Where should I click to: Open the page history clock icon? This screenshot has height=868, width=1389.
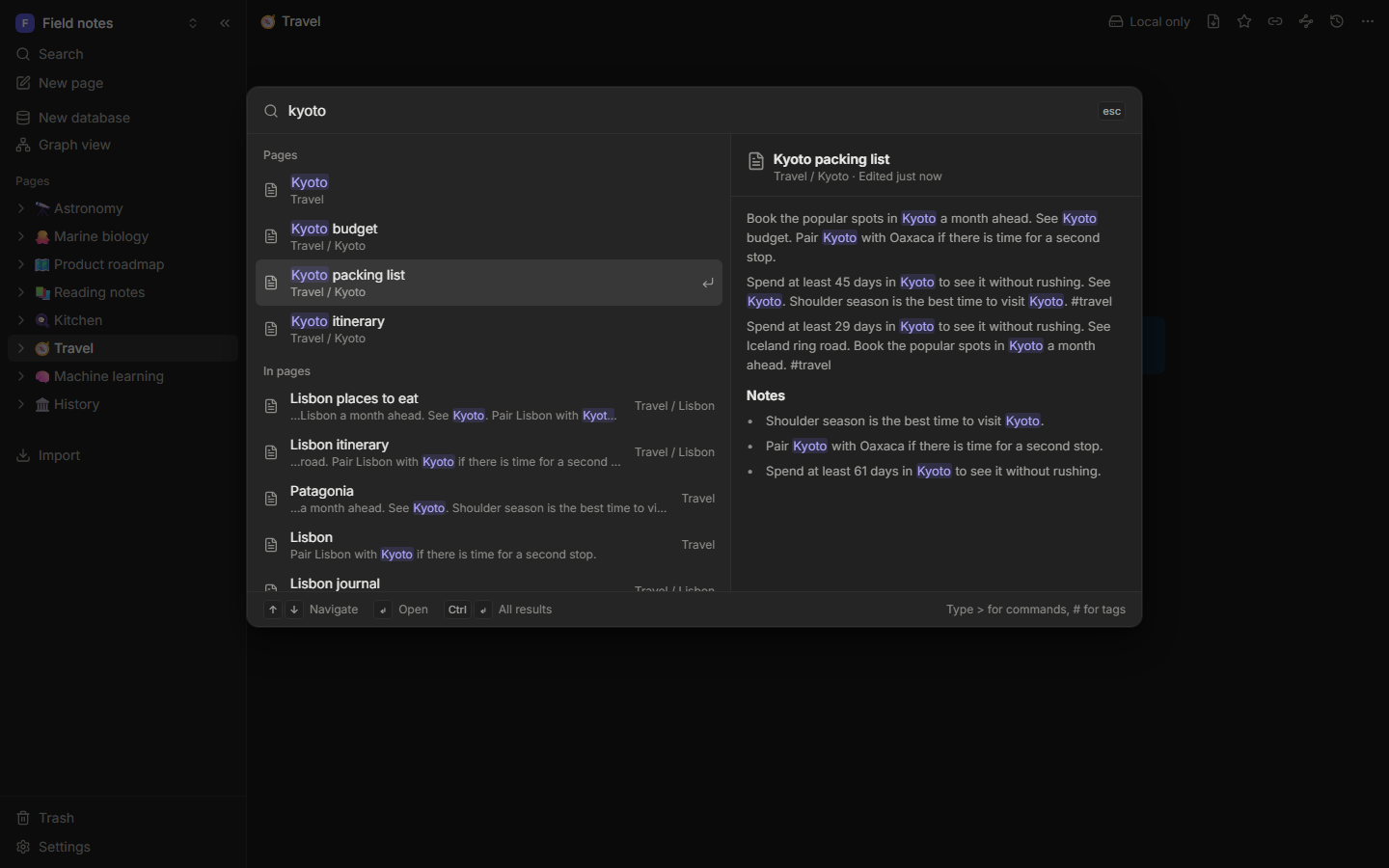coord(1337,21)
